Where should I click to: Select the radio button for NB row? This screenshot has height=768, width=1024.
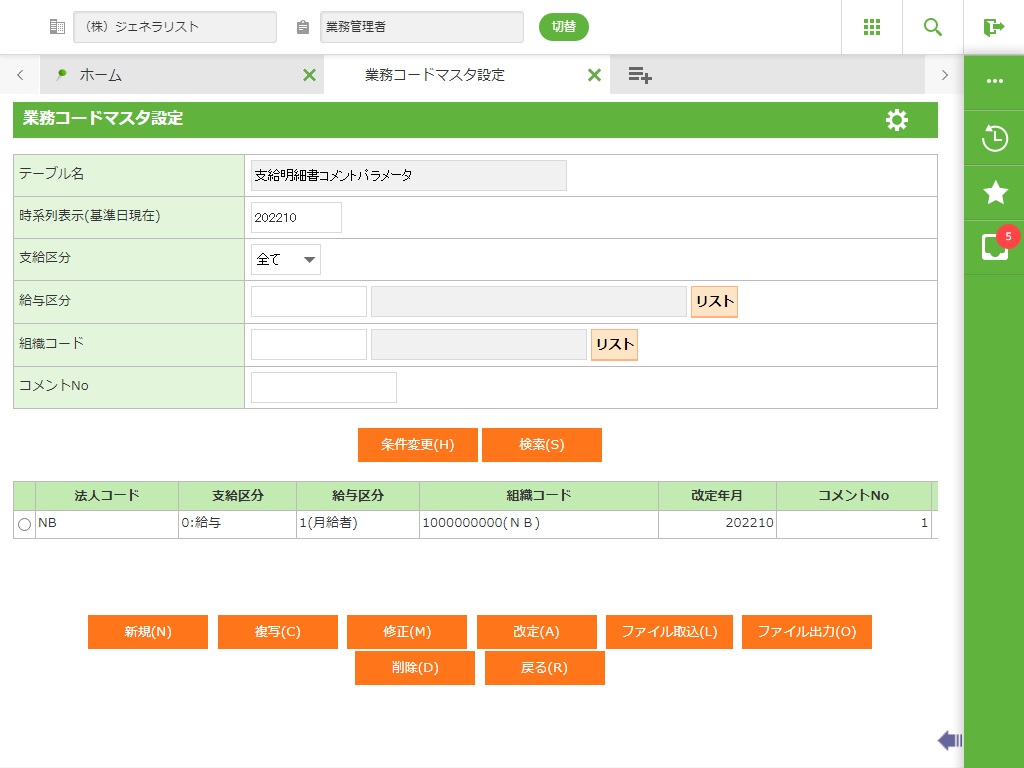(24, 524)
